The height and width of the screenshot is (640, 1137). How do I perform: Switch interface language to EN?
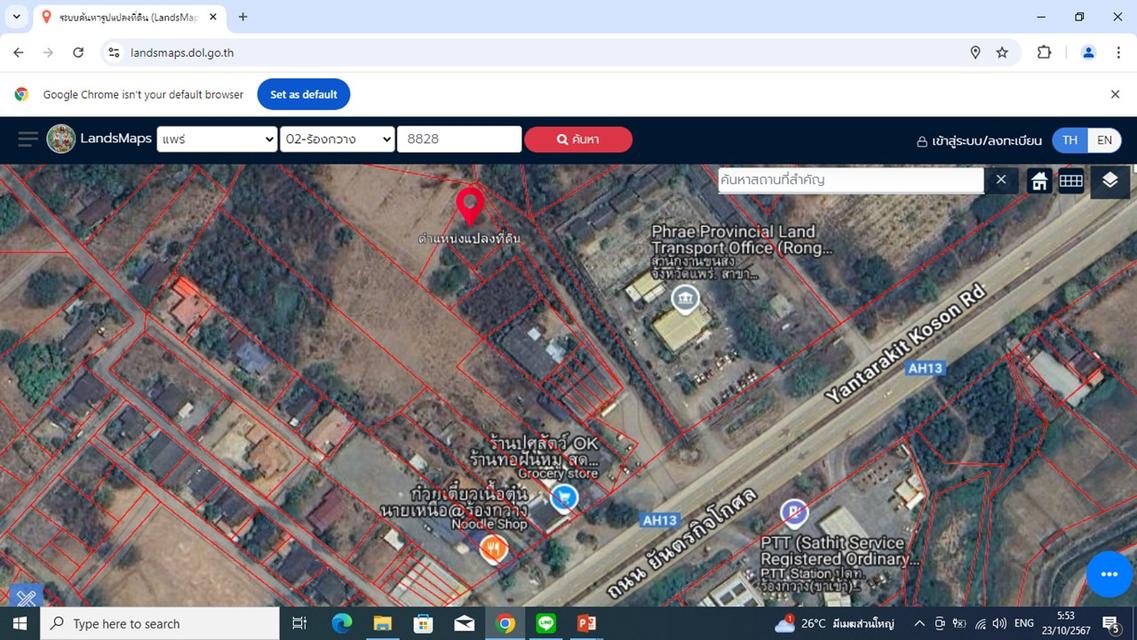point(1104,140)
